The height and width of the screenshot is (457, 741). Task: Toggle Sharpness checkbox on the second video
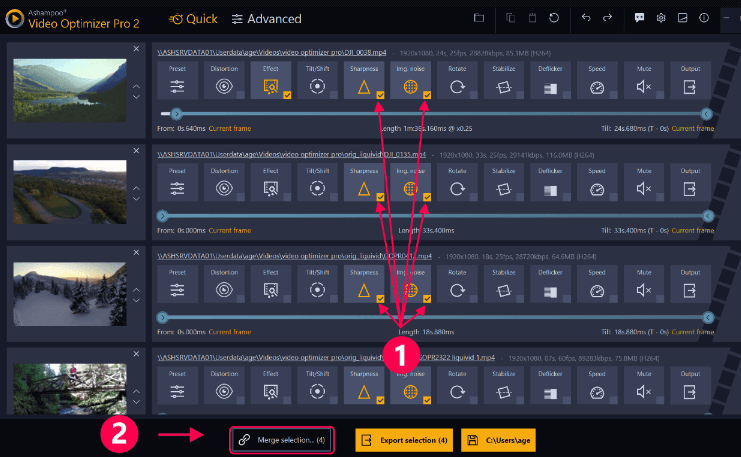tap(380, 199)
